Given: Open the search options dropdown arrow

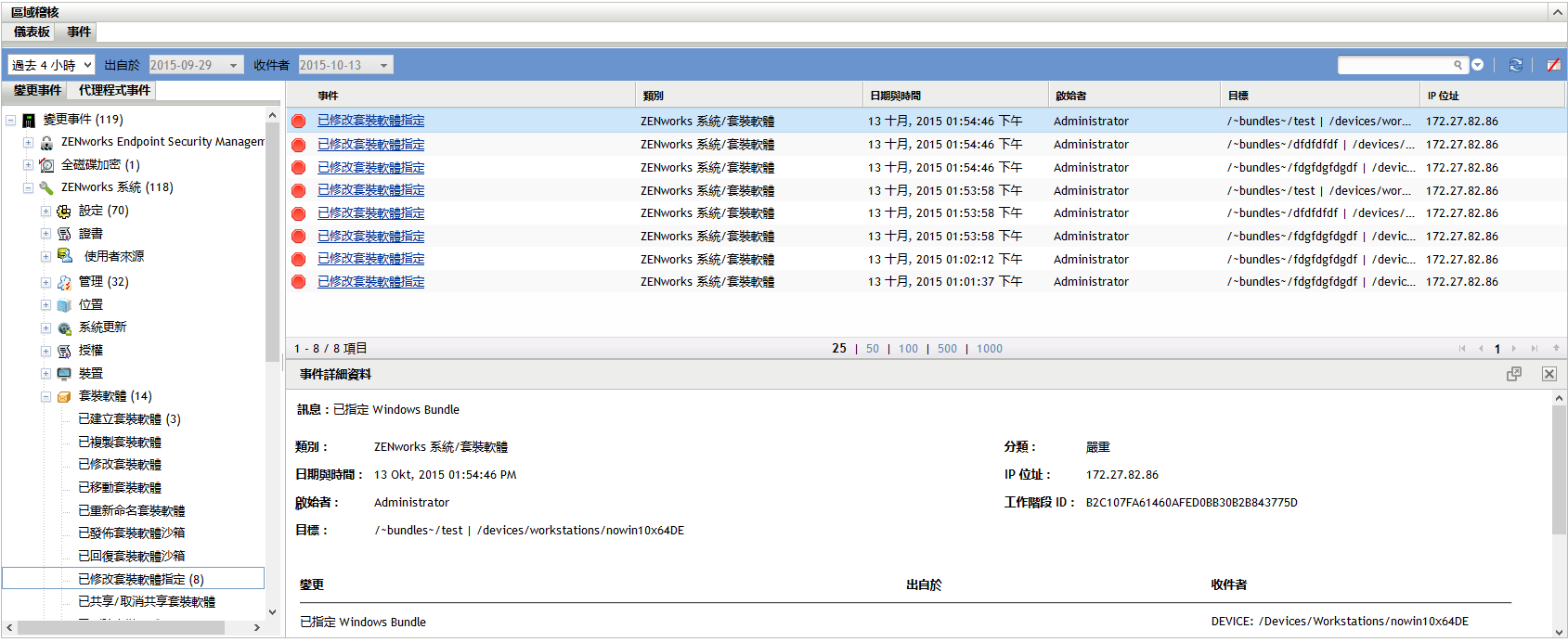Looking at the screenshot, I should coord(1477,65).
